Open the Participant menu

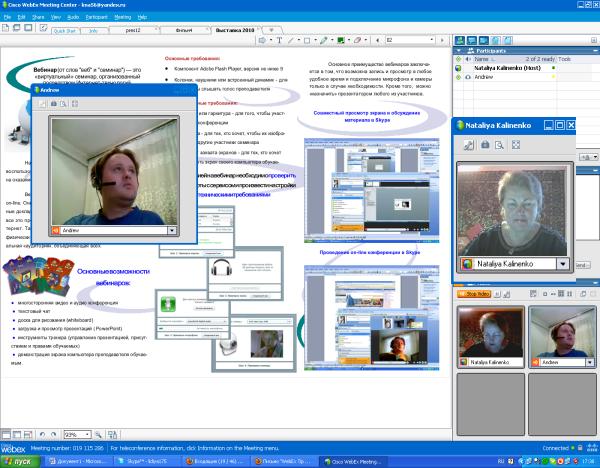coord(96,17)
